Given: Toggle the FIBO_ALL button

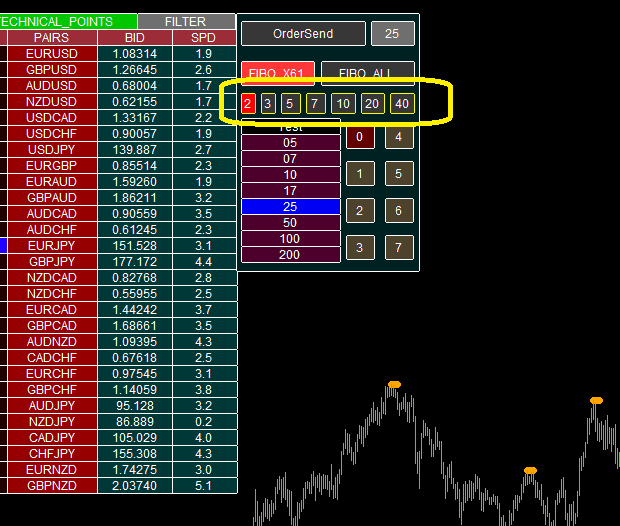Looking at the screenshot, I should pos(368,73).
